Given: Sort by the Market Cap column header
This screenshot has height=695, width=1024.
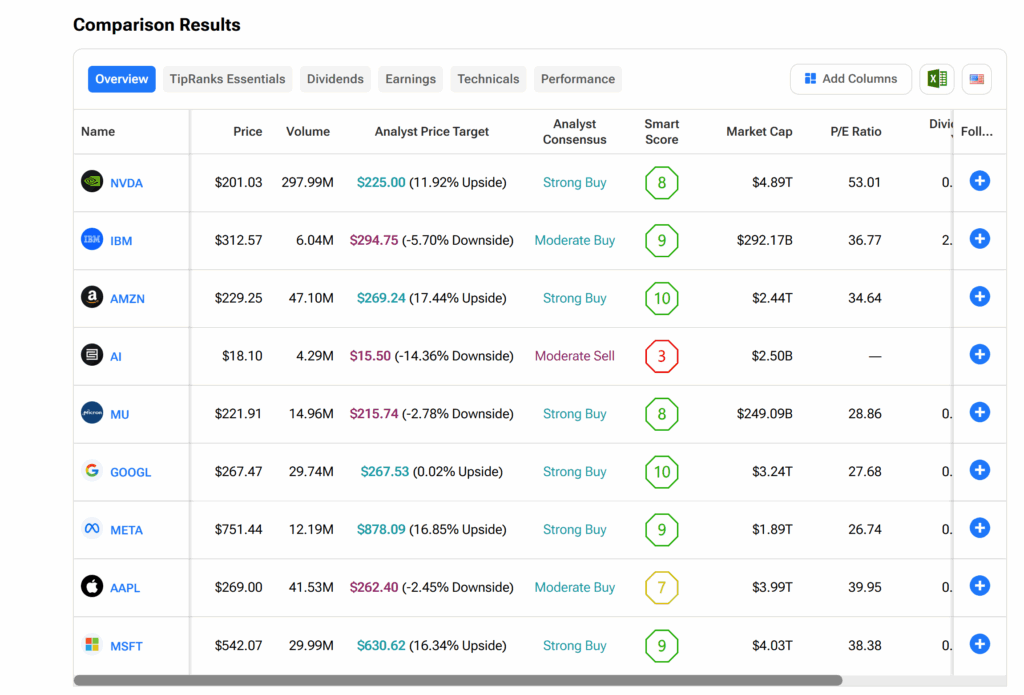Looking at the screenshot, I should click(759, 132).
